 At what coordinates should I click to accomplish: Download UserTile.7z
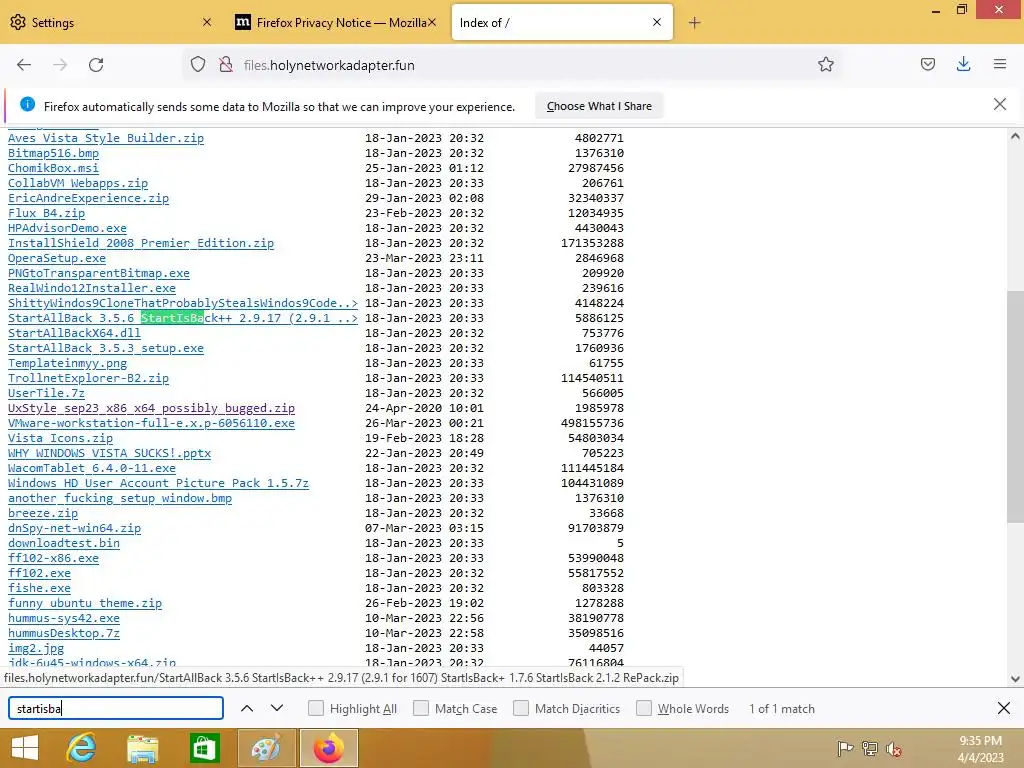click(x=46, y=393)
